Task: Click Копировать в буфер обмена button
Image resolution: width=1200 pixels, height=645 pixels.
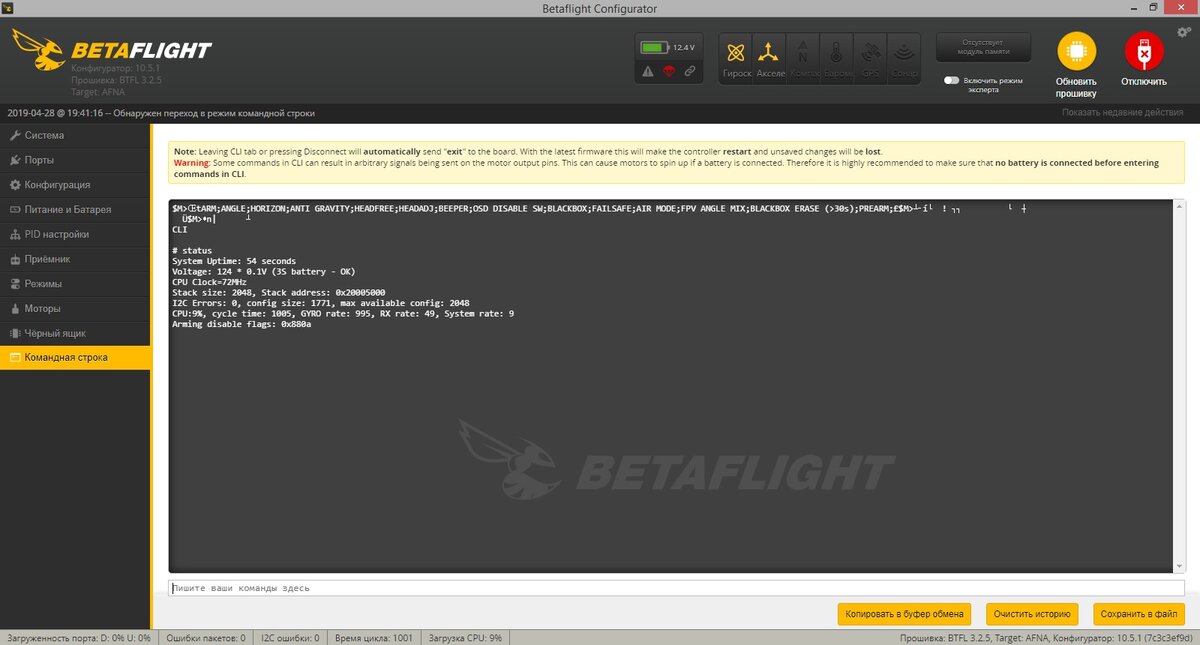Action: pyautogui.click(x=904, y=614)
